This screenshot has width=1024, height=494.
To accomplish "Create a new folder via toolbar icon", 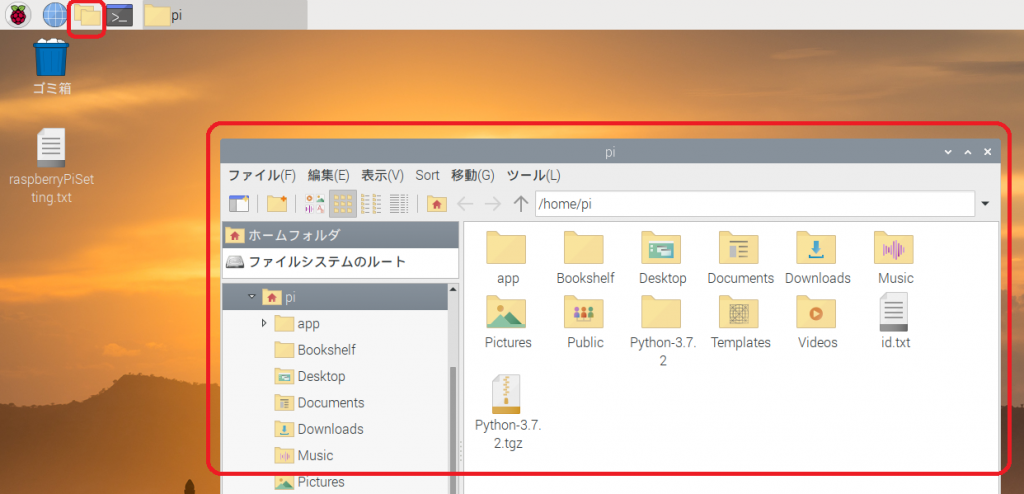I will (277, 204).
